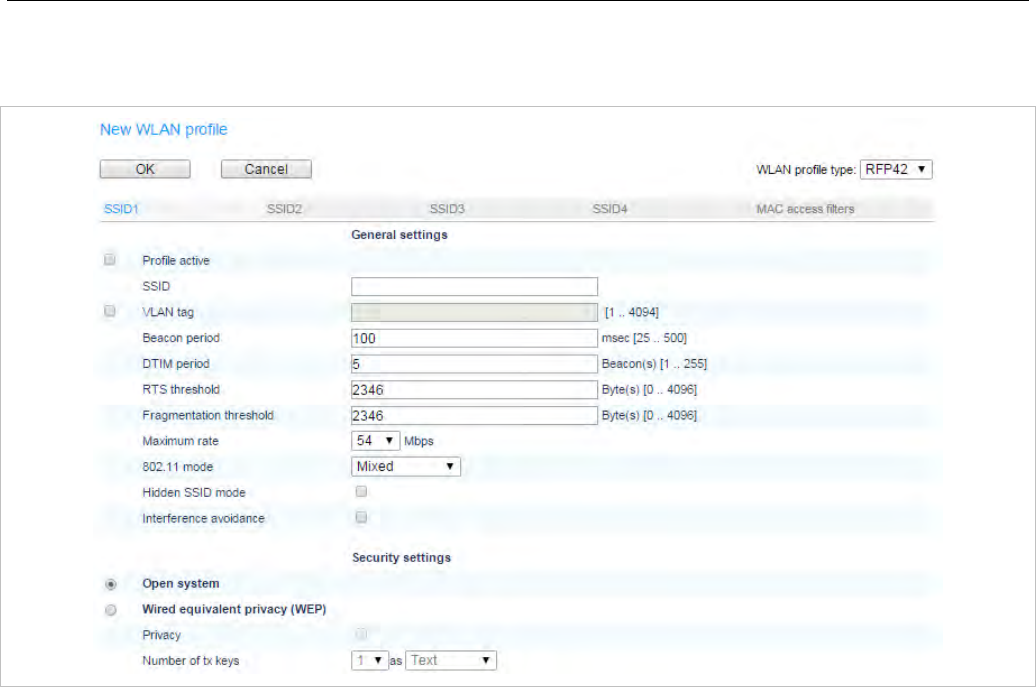
Task: Select the Wired equivalent privacy (WEP) radio button
Action: pyautogui.click(x=111, y=610)
